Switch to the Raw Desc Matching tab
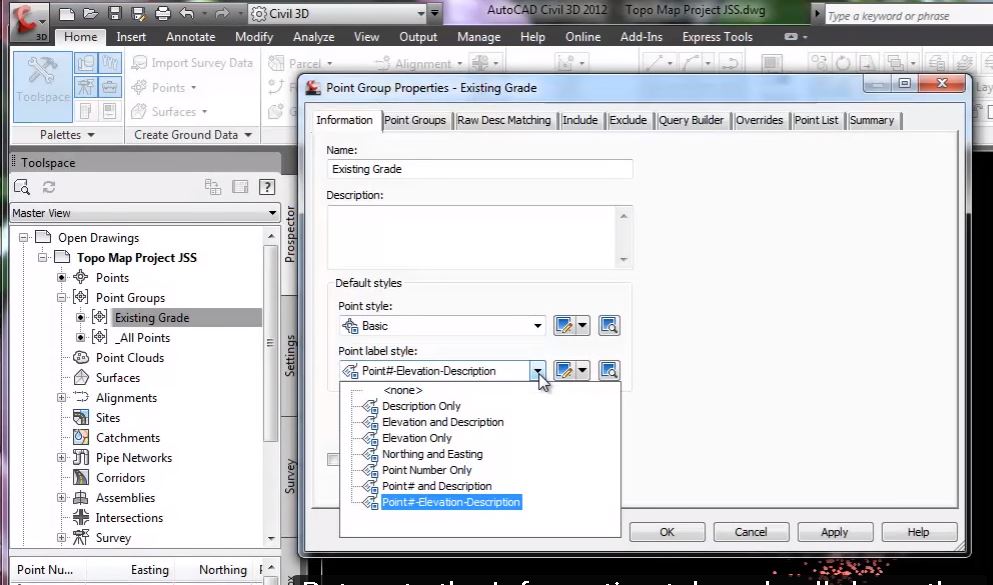993x585 pixels. [x=504, y=120]
